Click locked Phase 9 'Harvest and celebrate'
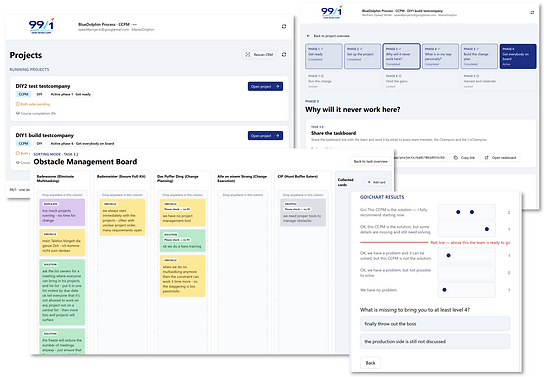Image resolution: width=544 pixels, height=377 pixels. click(499, 81)
